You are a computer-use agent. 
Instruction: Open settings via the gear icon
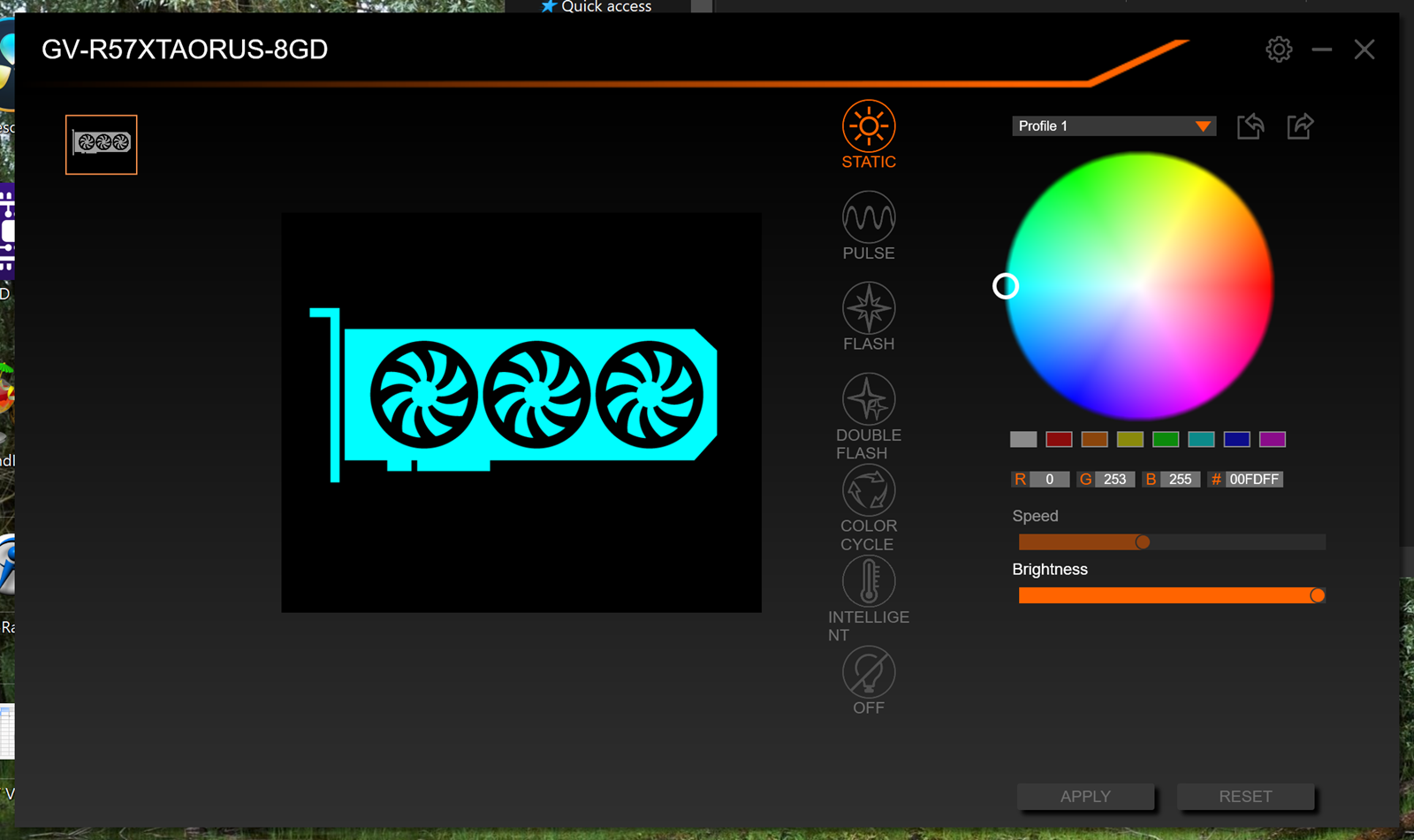1279,49
